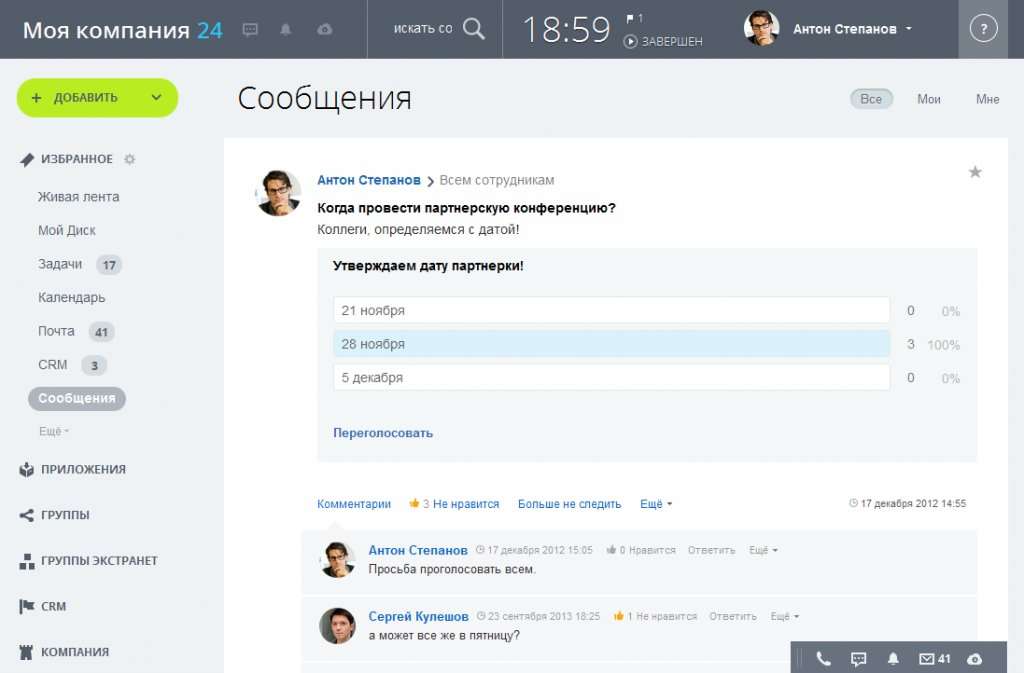
Task: Click Не нравится link under post
Action: click(x=466, y=504)
